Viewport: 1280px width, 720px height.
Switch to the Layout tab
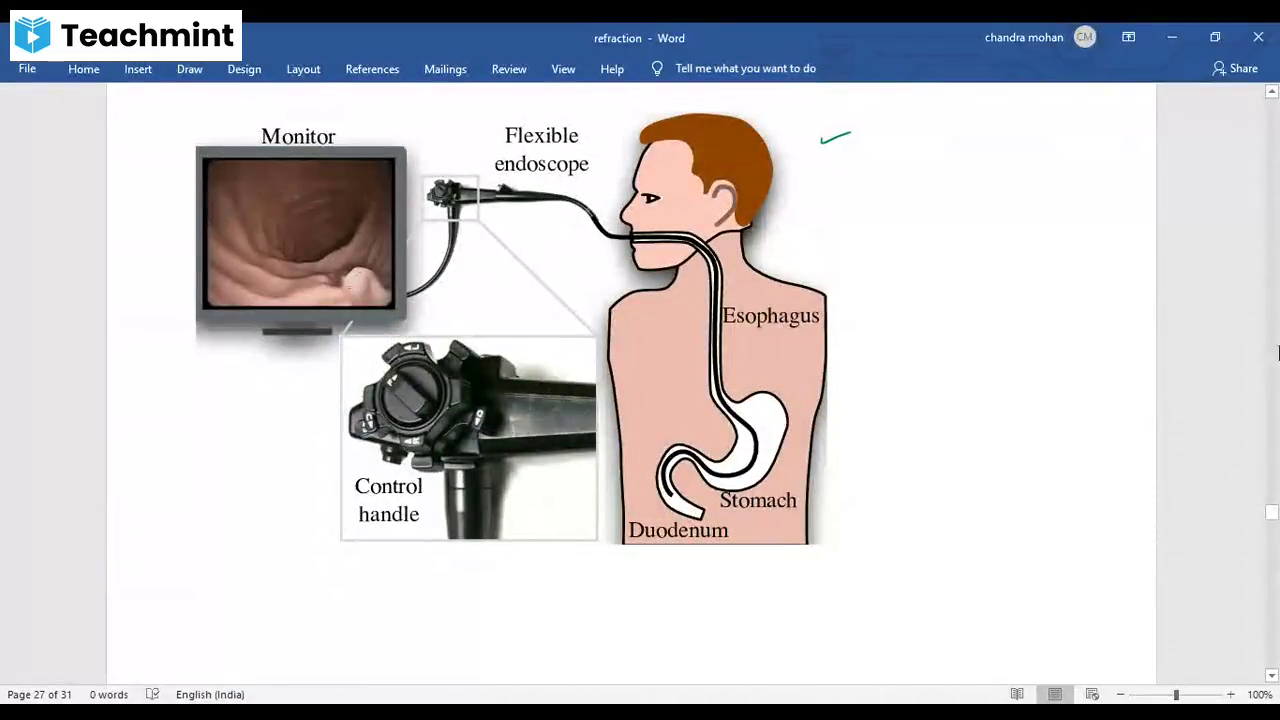tap(303, 69)
